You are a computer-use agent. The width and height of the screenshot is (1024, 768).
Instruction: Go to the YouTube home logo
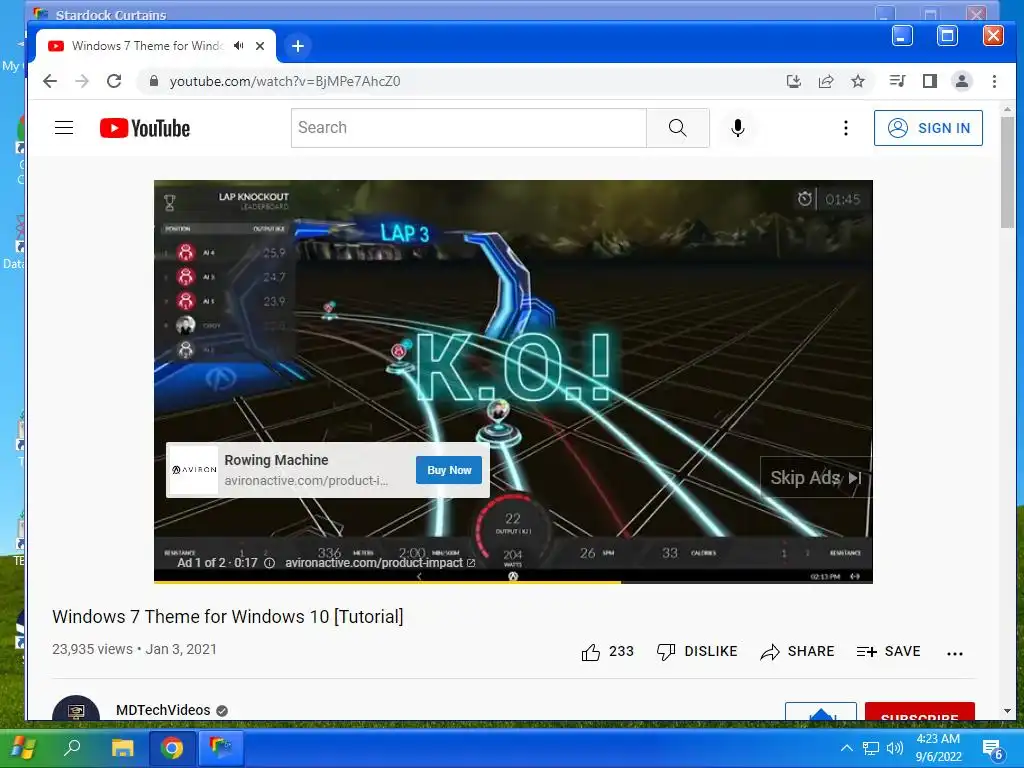(145, 128)
